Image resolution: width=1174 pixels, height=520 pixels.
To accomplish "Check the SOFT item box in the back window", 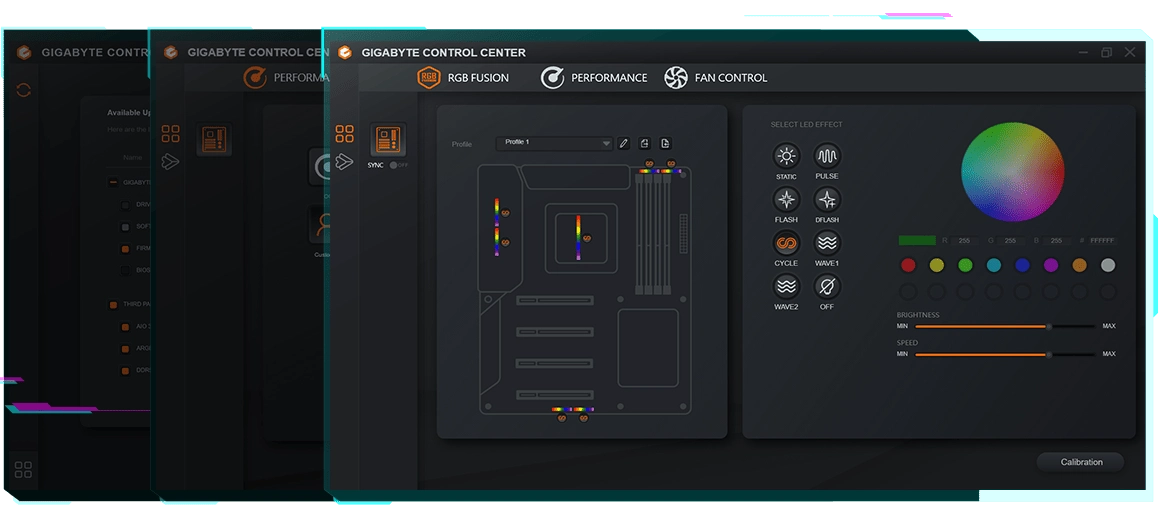I will 125,227.
